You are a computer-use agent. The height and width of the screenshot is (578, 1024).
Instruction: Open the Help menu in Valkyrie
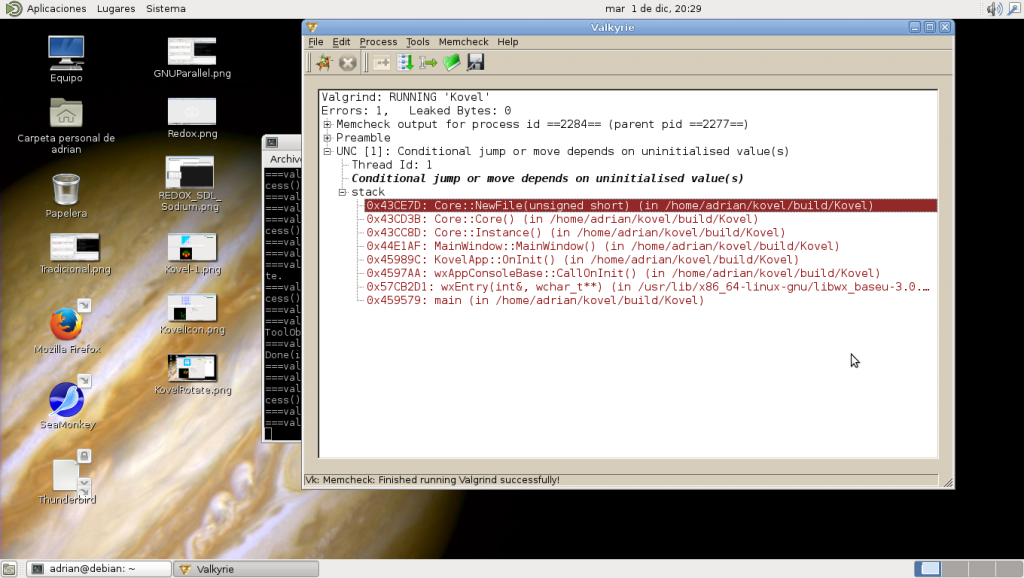tap(507, 42)
